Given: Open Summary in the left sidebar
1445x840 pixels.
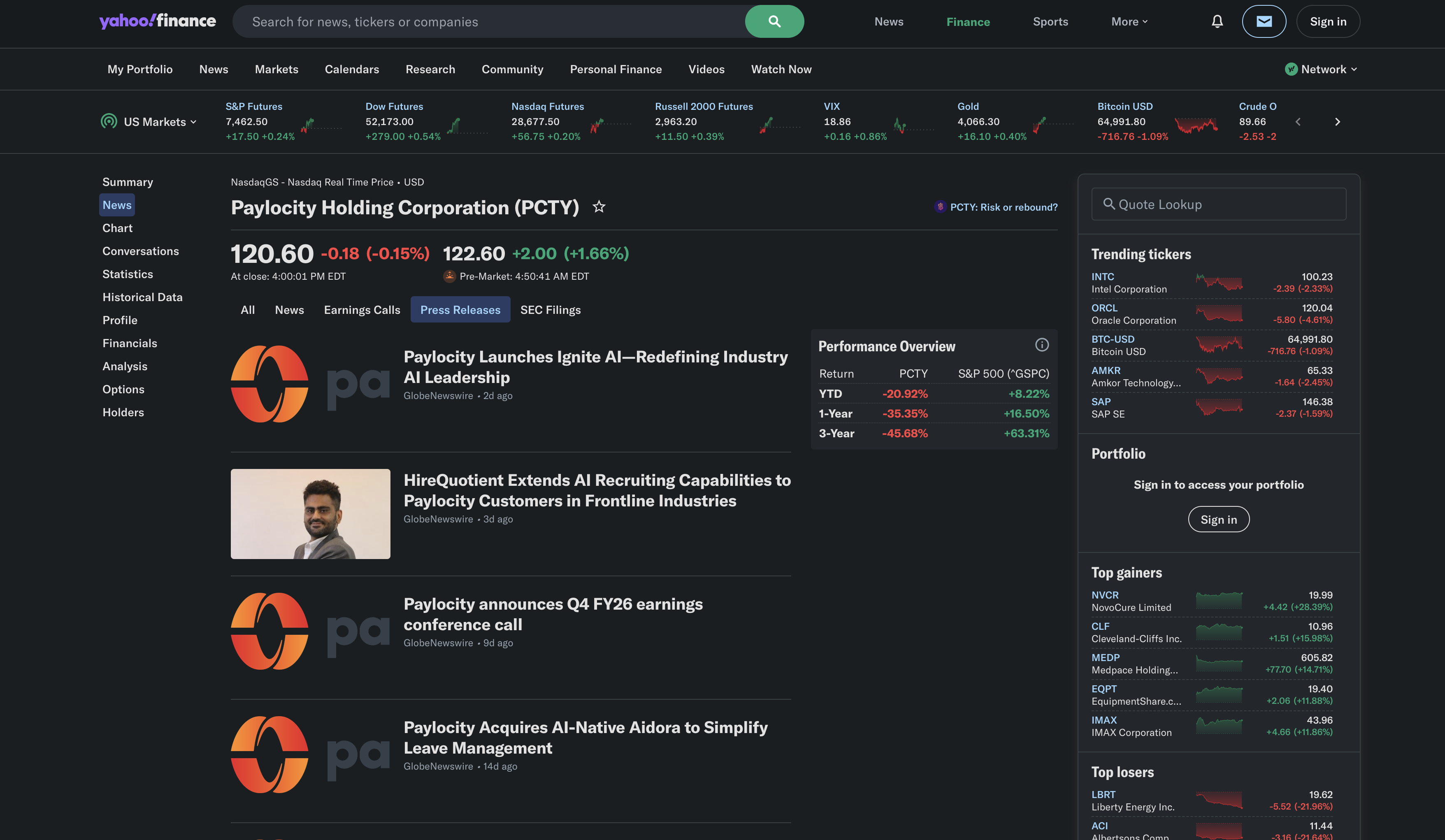Looking at the screenshot, I should click(128, 182).
